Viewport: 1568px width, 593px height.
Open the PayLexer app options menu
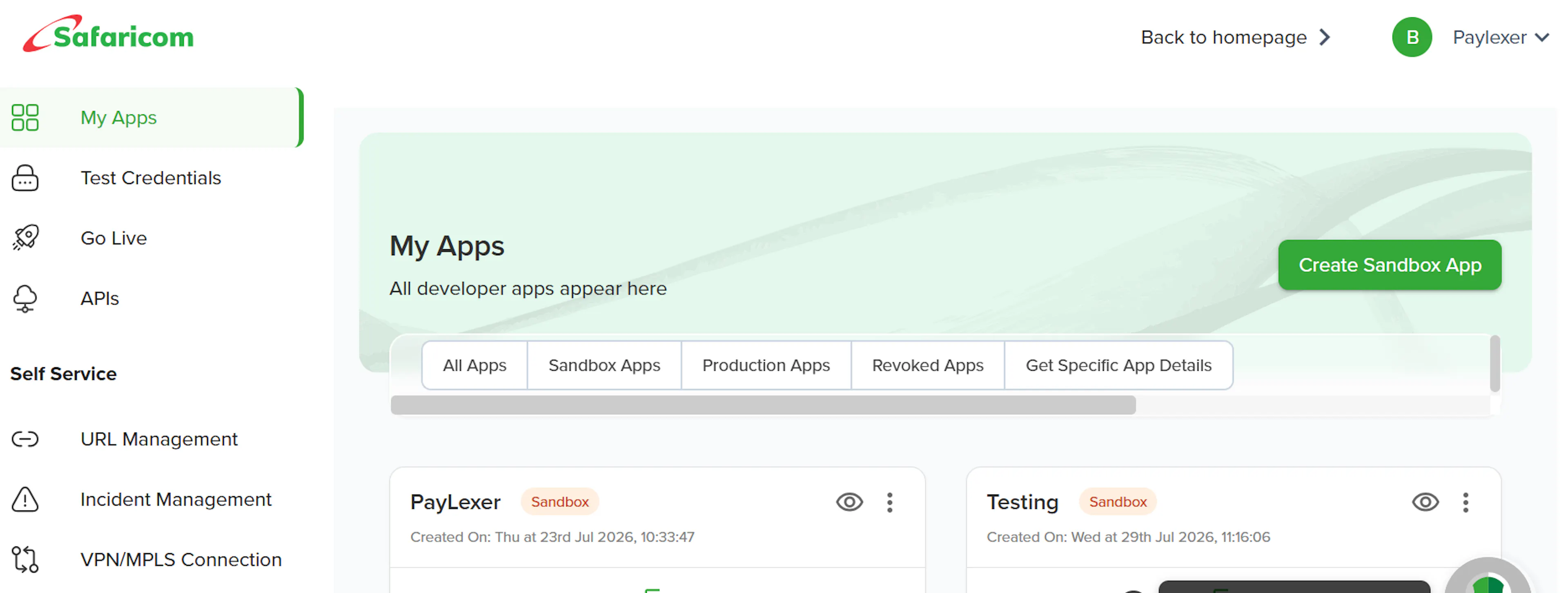click(x=890, y=502)
